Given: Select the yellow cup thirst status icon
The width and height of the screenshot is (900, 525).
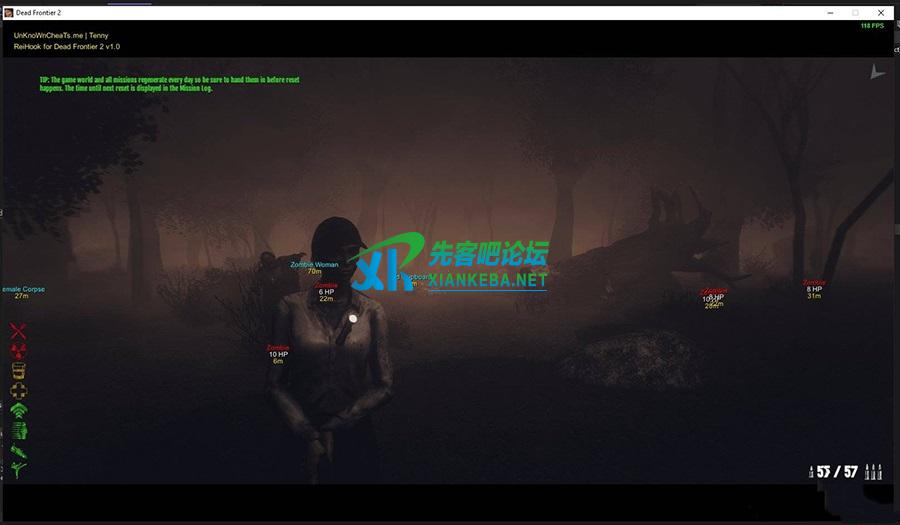Looking at the screenshot, I should [x=18, y=371].
